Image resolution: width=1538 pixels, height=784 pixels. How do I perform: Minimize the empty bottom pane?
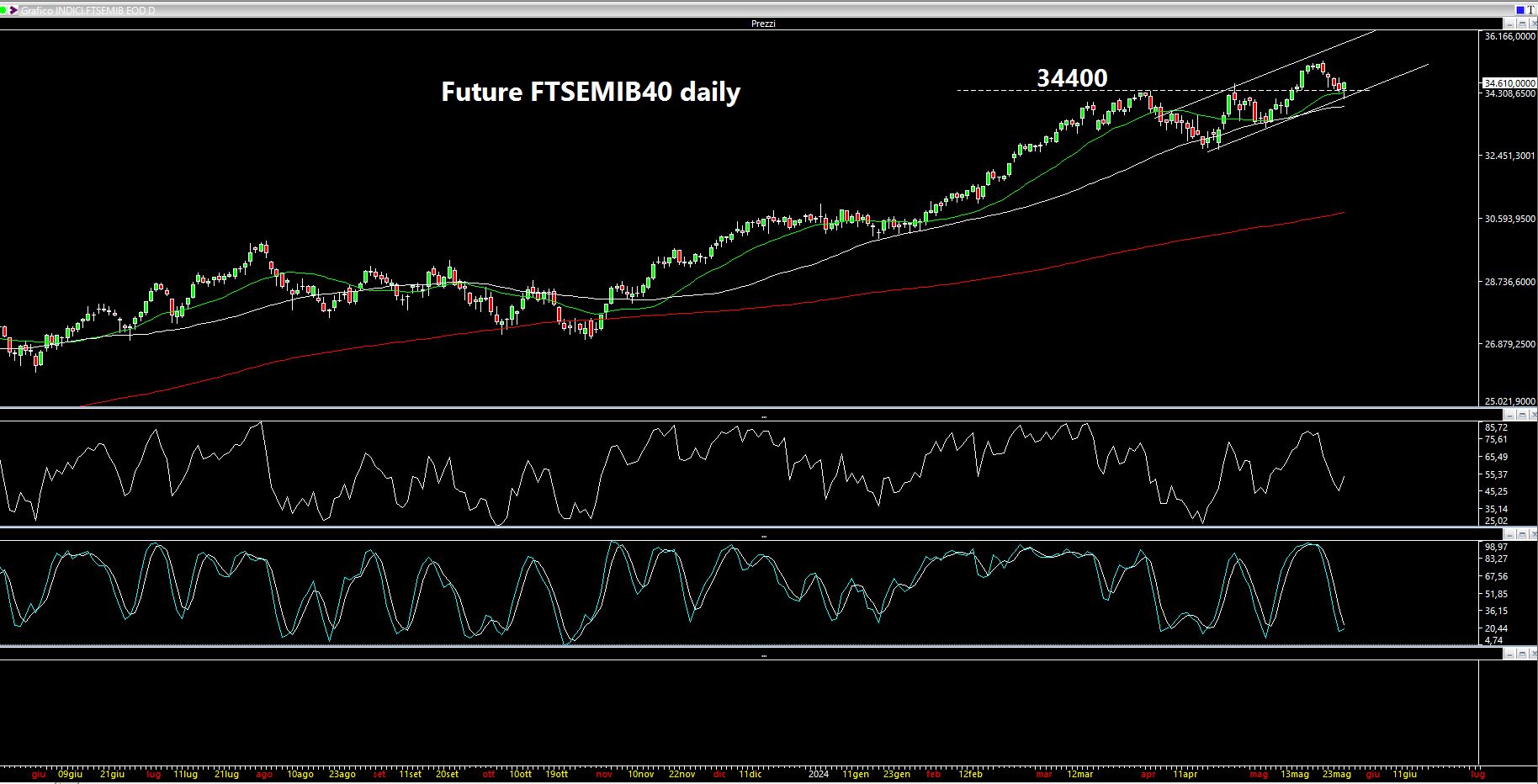click(x=1509, y=654)
